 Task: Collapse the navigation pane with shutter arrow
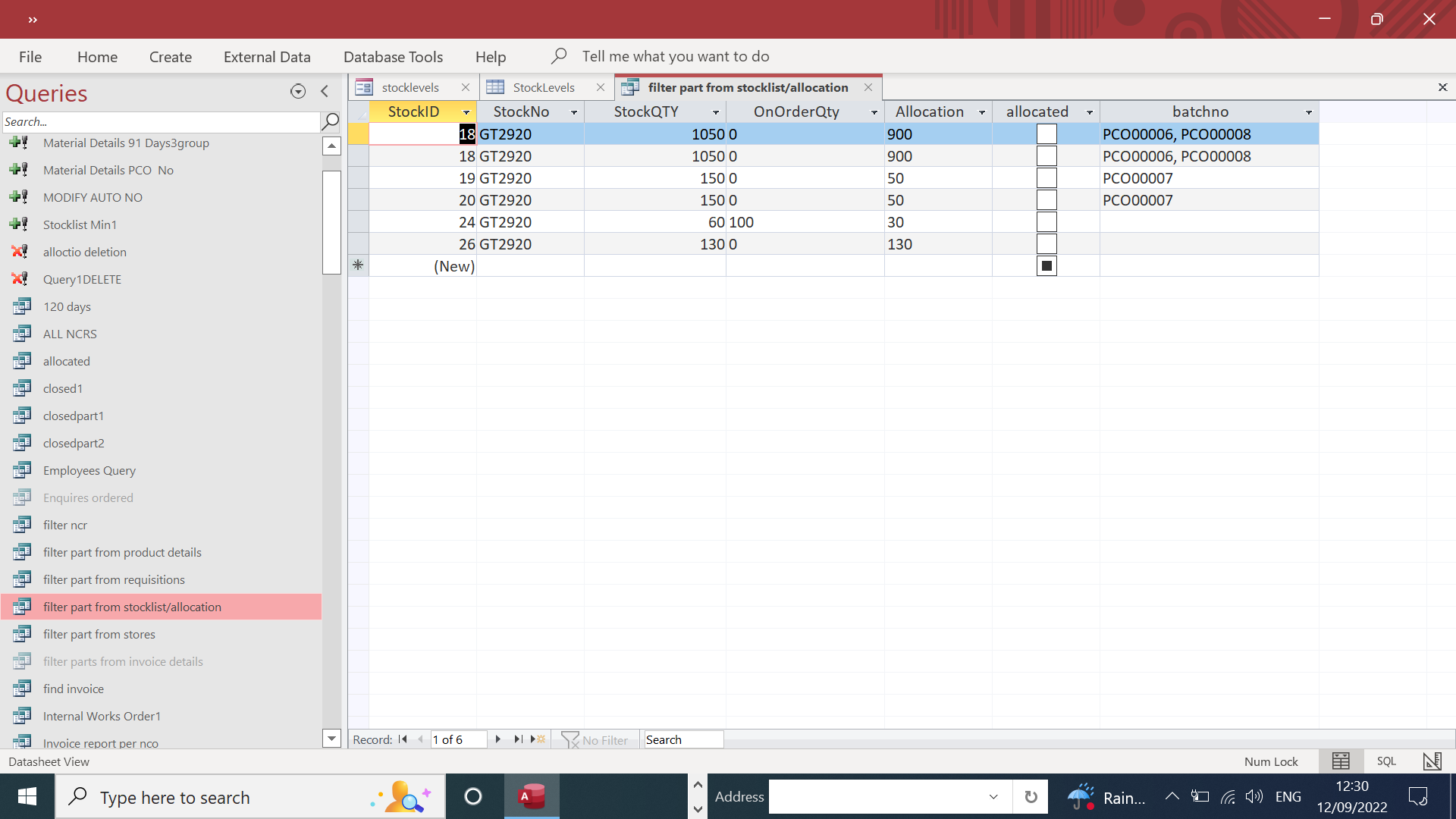coord(325,92)
